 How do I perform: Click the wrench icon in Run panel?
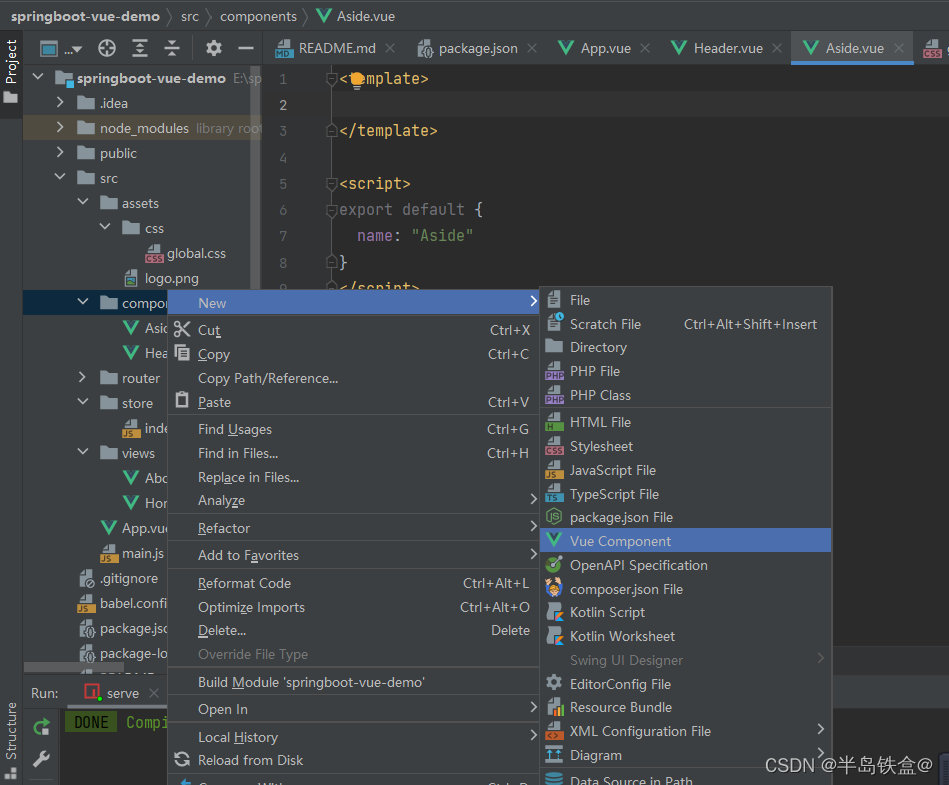coord(41,758)
